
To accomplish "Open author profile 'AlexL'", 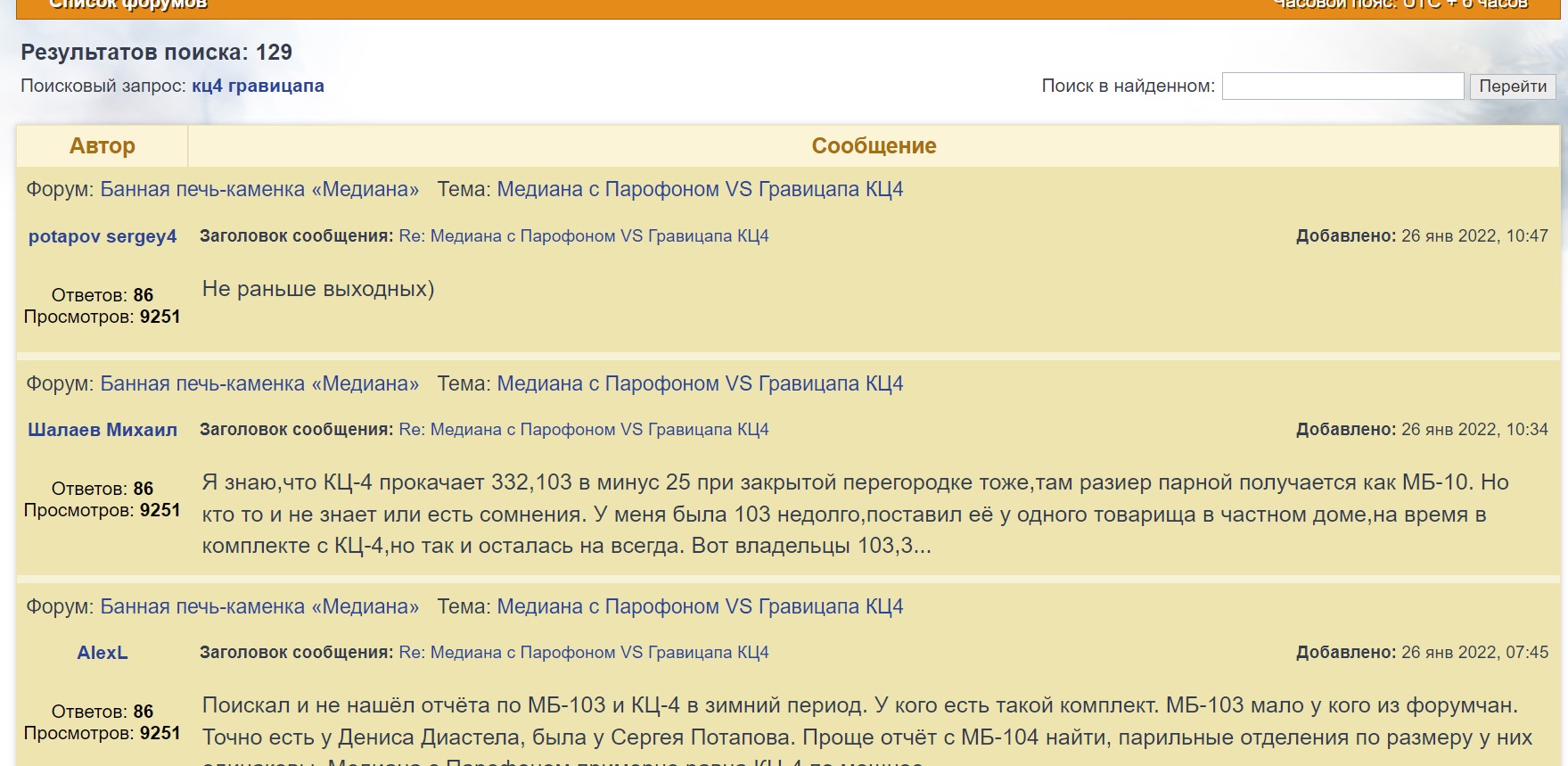I will (103, 653).
